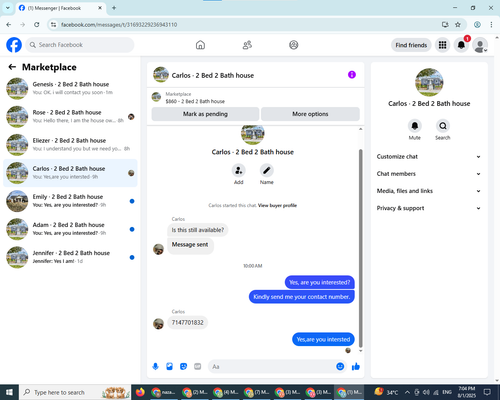Viewport: 500px width, 400px height.
Task: Choose a GIF with the GIF icon
Action: point(198,367)
